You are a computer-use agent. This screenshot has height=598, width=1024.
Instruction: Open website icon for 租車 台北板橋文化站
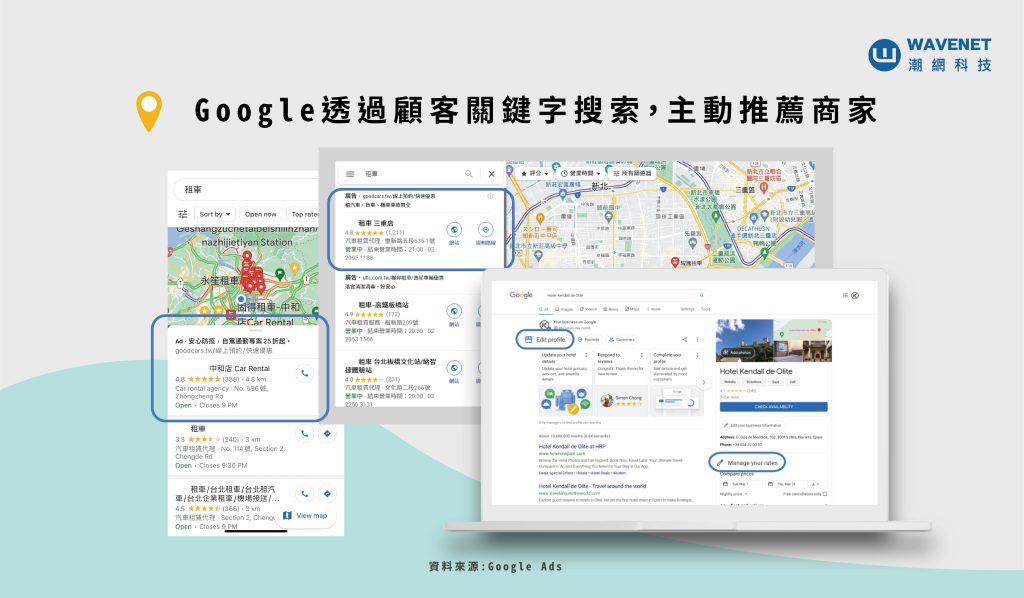point(454,368)
